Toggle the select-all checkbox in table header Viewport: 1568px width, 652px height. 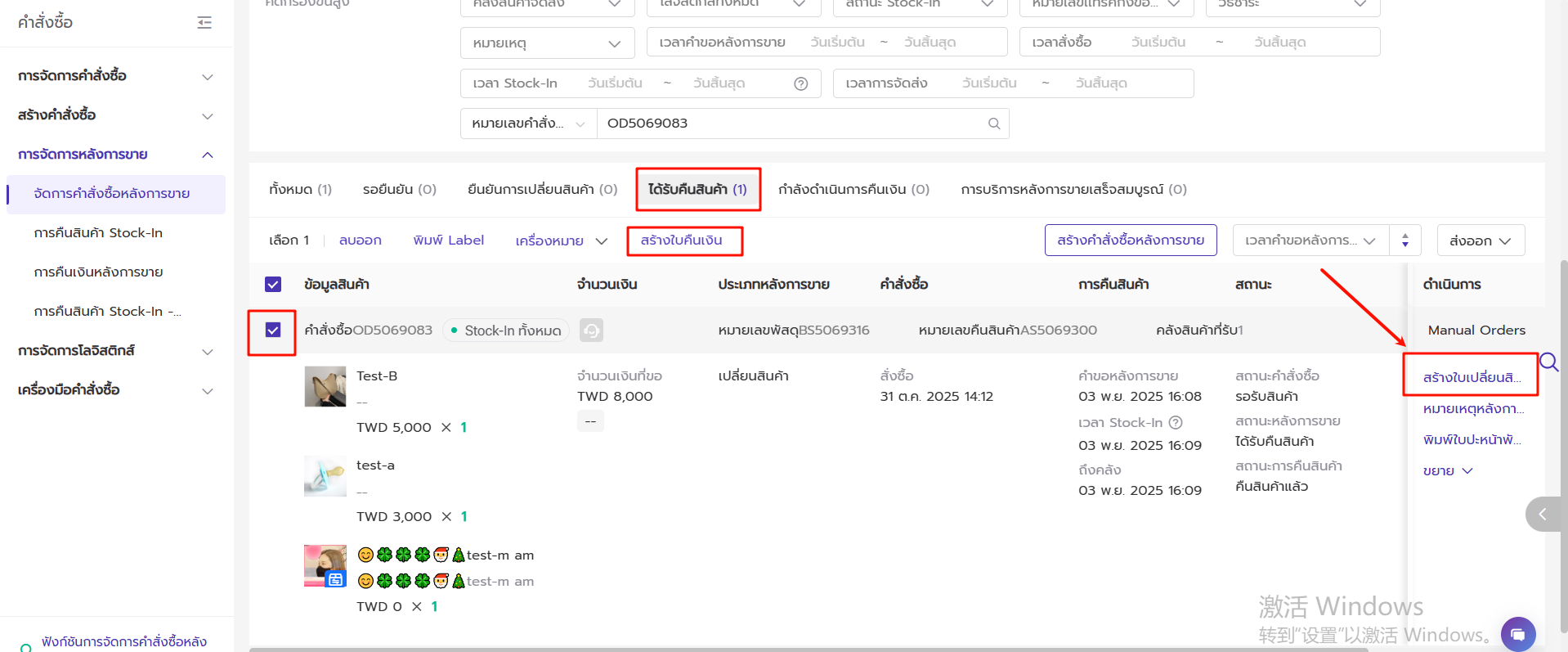click(x=273, y=284)
